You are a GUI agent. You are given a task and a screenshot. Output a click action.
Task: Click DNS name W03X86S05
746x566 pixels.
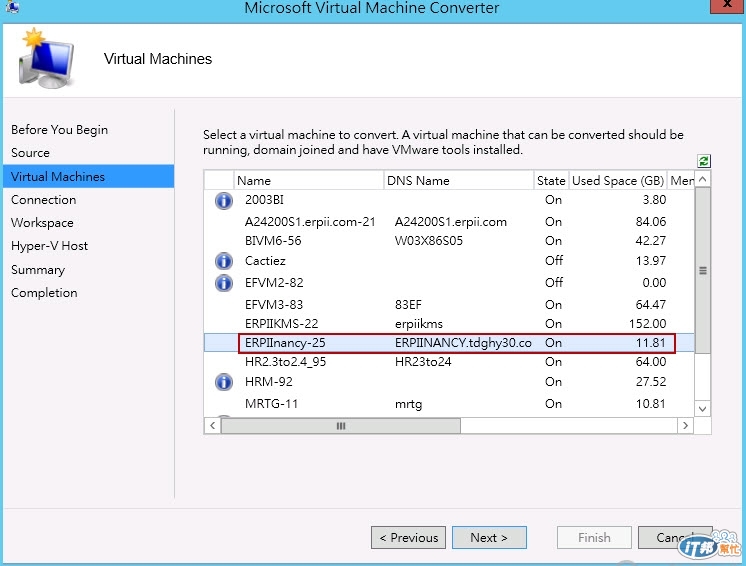point(429,241)
